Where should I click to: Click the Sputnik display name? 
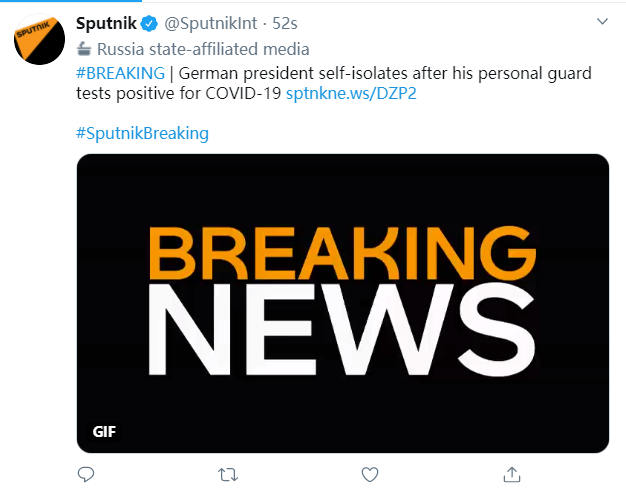(x=108, y=24)
